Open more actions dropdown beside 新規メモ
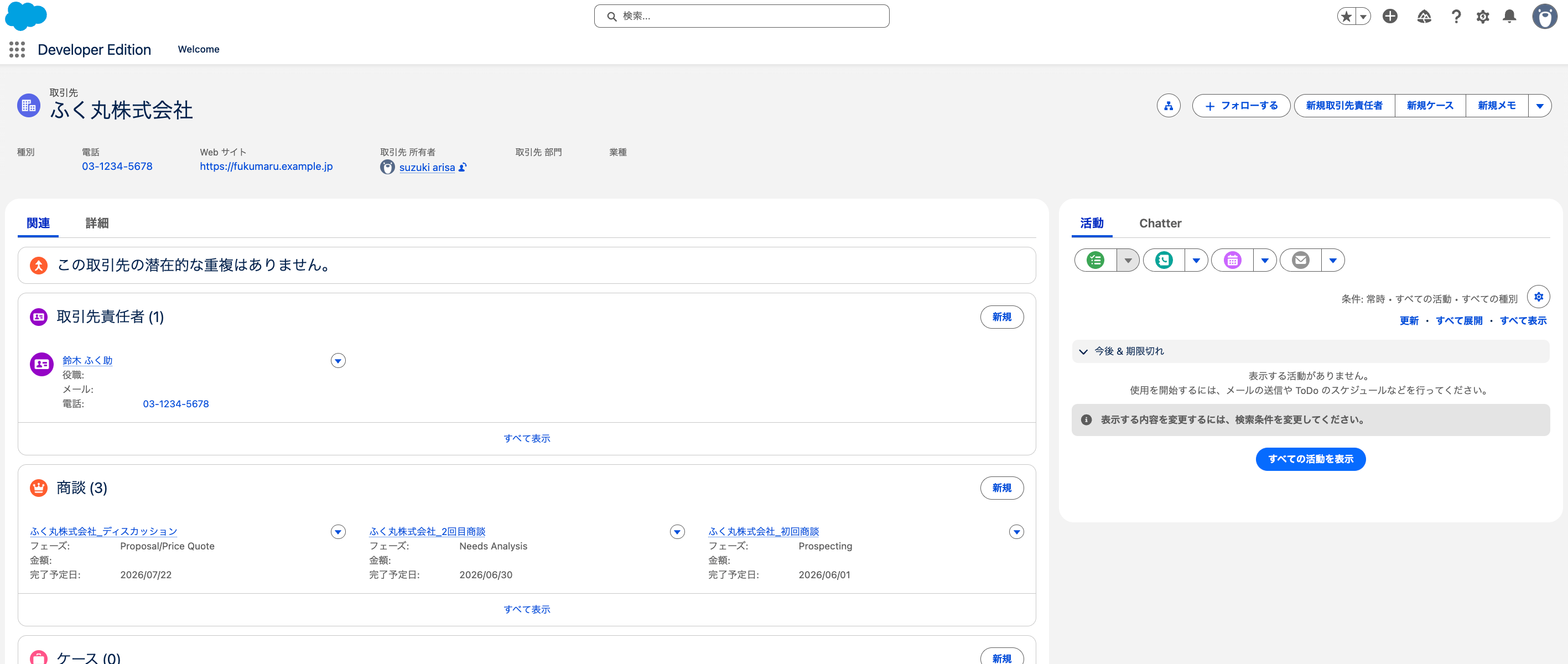The width and height of the screenshot is (1568, 664). [1539, 106]
